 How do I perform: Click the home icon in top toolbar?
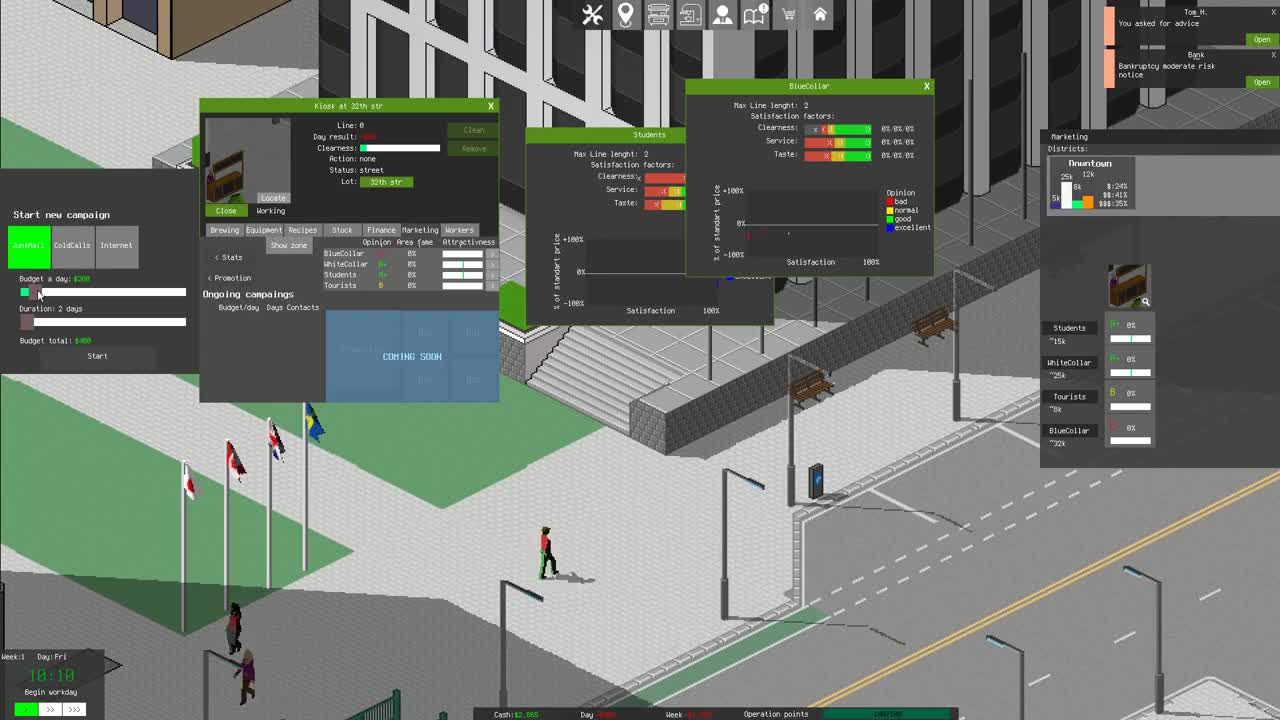820,14
